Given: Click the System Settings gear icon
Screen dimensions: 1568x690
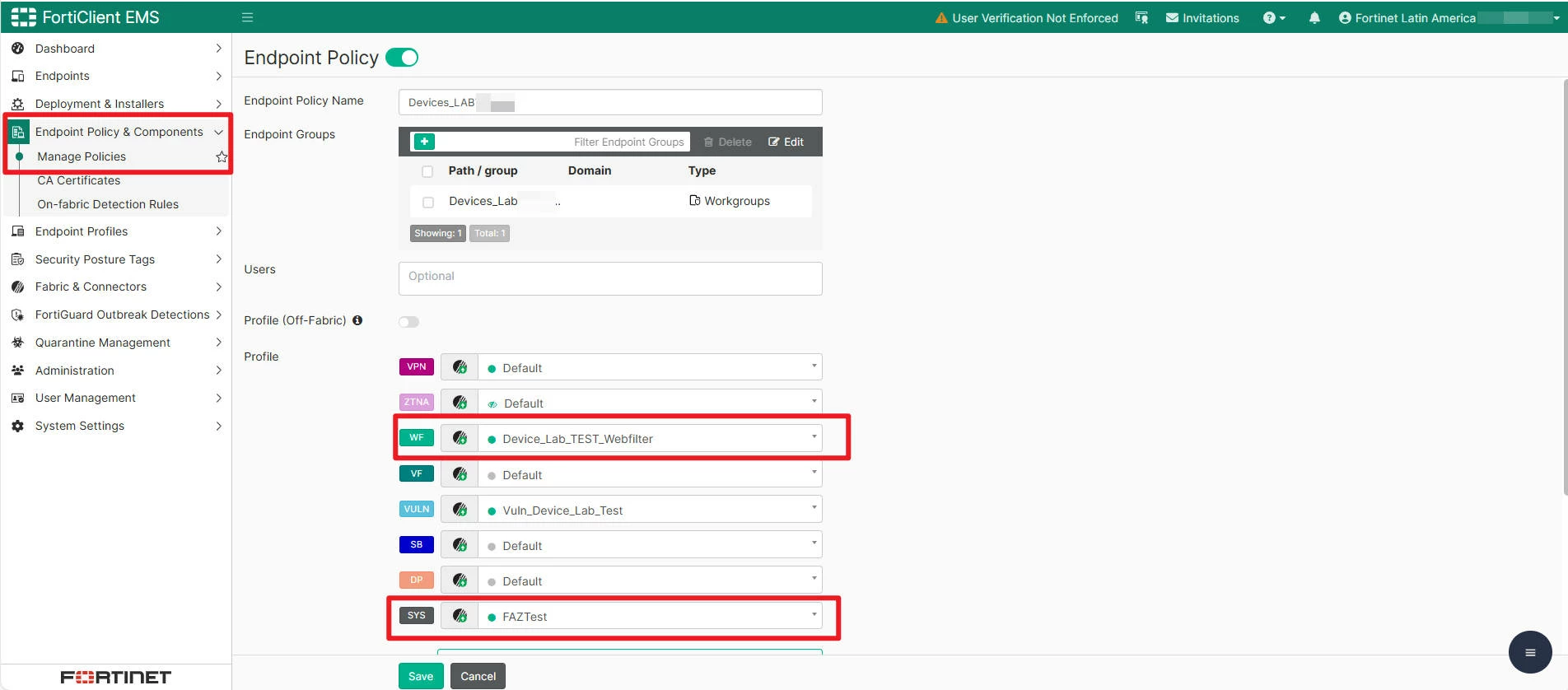Looking at the screenshot, I should pos(17,426).
